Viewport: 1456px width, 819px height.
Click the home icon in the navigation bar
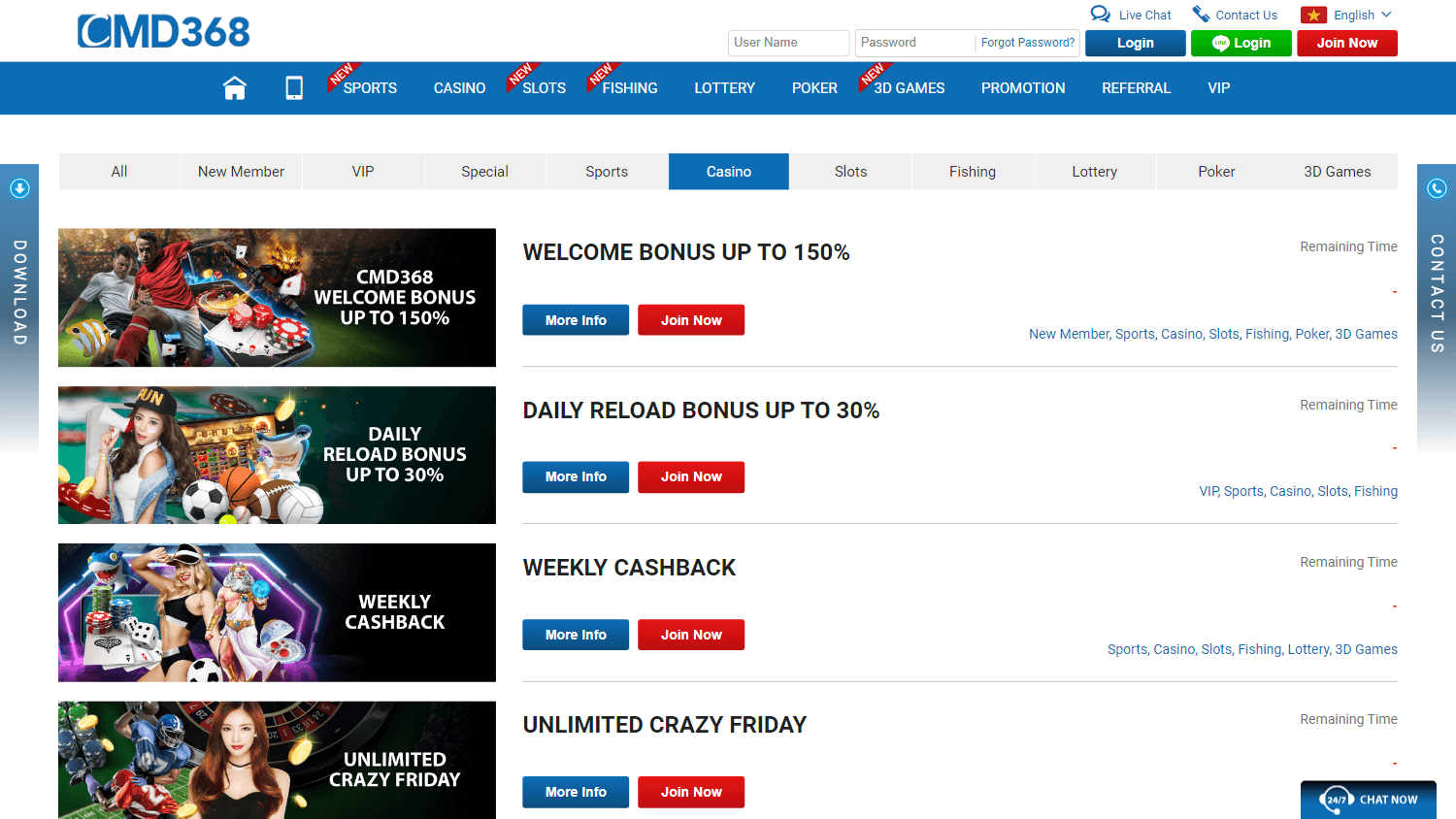point(234,87)
